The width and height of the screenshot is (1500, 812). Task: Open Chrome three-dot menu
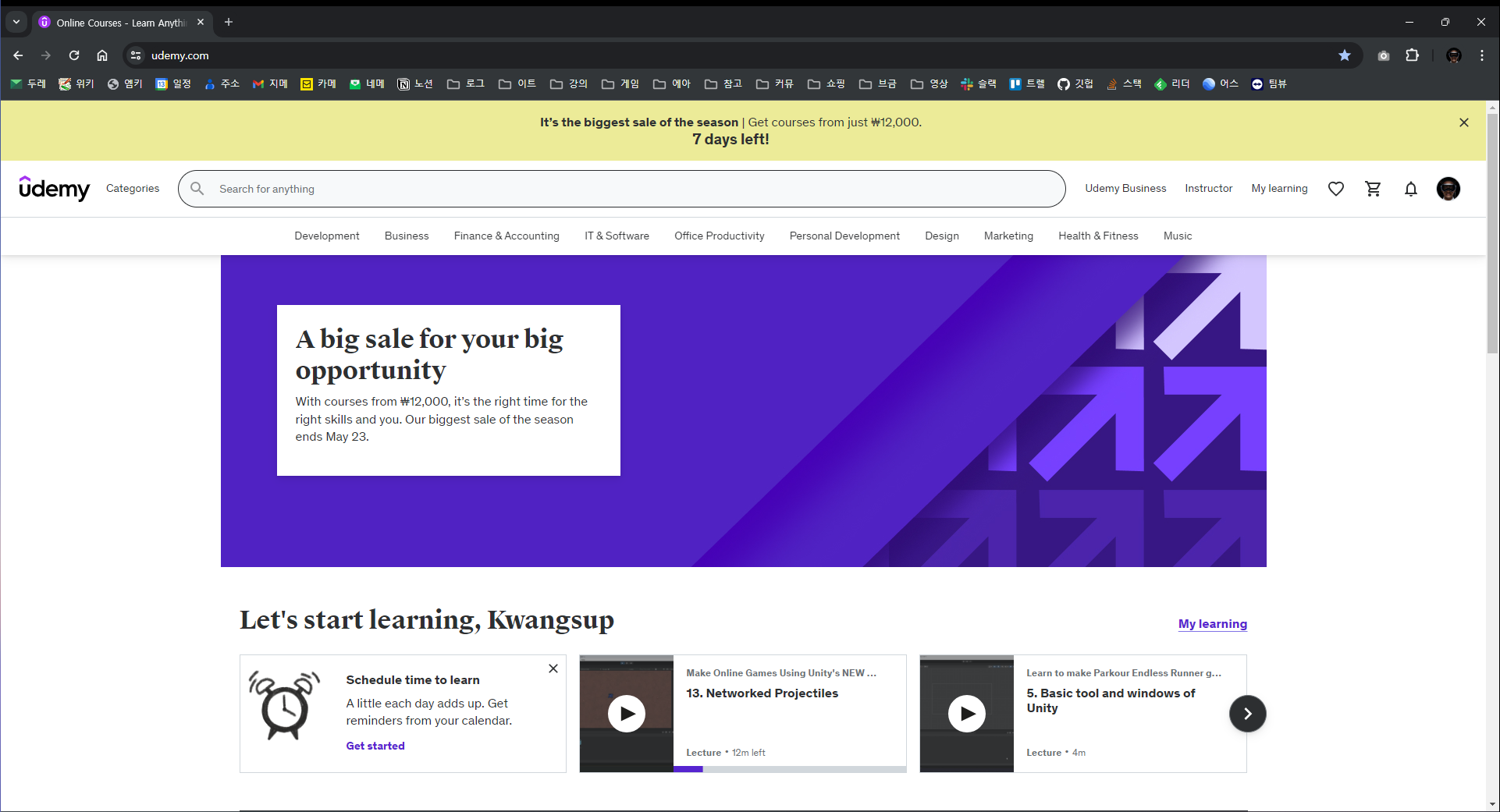[1482, 55]
